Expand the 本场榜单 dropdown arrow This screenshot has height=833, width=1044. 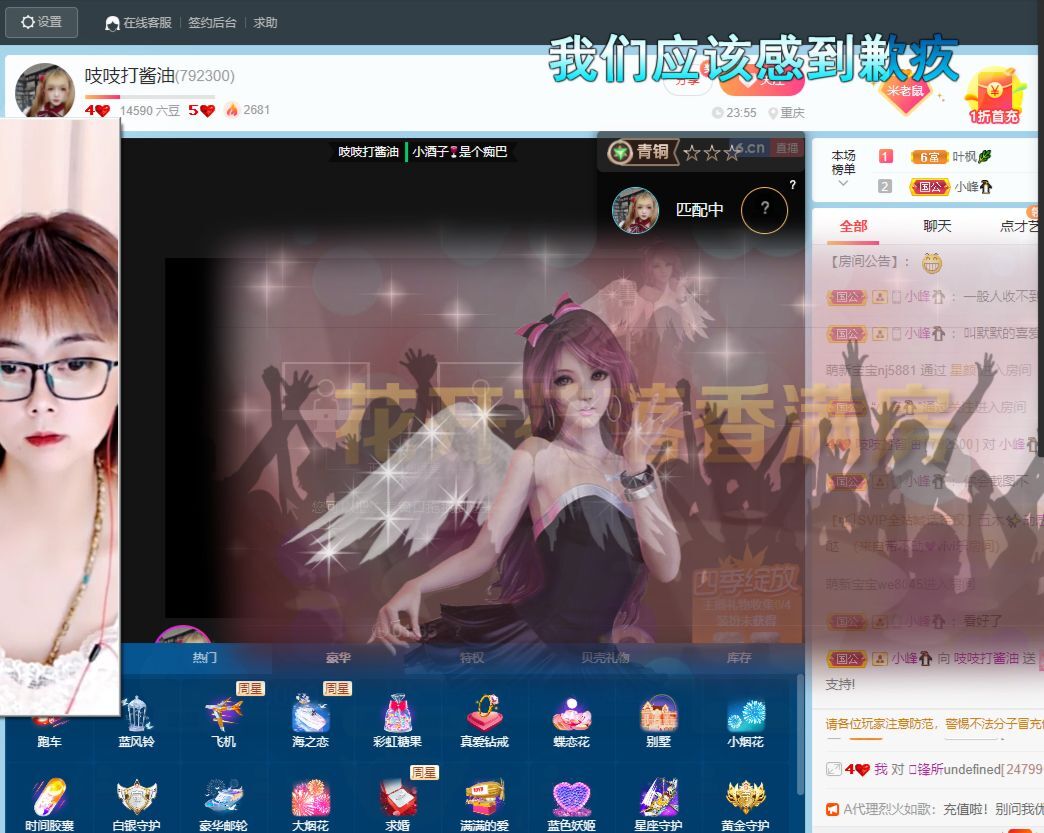843,183
